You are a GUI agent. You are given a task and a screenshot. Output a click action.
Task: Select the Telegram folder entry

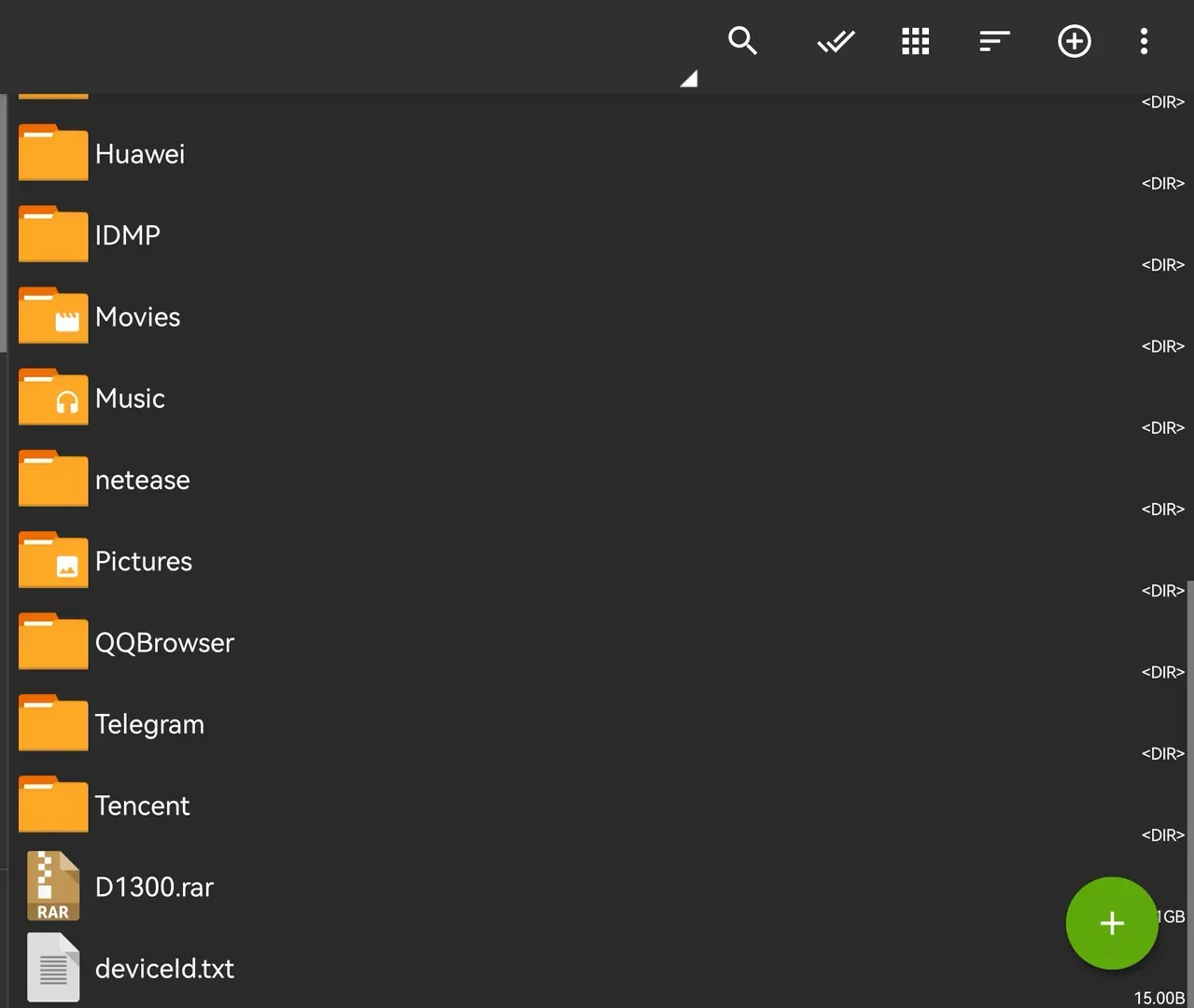597,723
